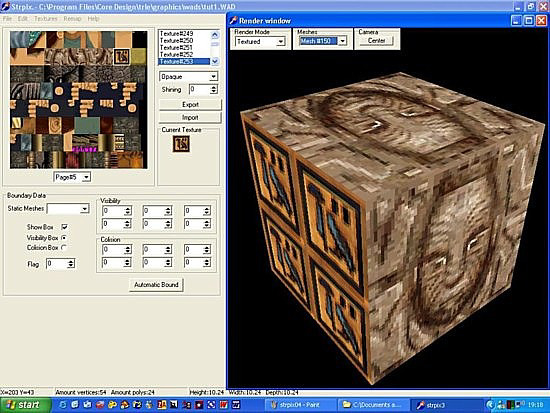Screen dimensions: 550x413
Task: Click the Camera Center button
Action: pos(376,41)
